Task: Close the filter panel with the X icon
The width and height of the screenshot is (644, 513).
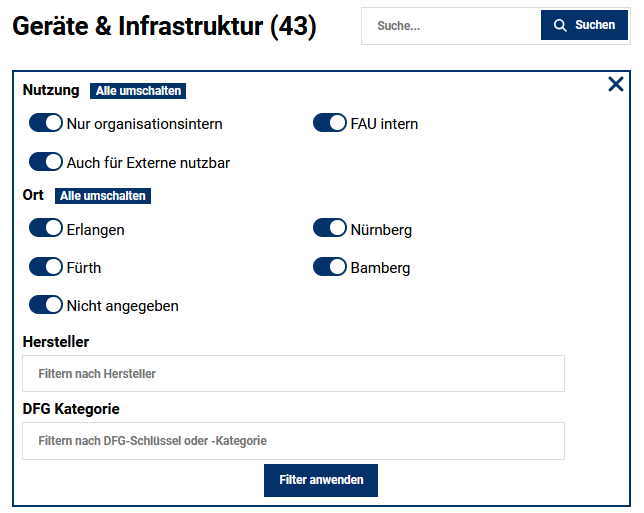Action: point(616,85)
